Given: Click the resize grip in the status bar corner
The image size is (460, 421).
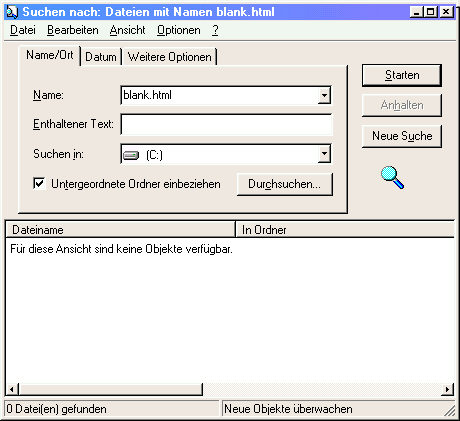Looking at the screenshot, I should [x=450, y=410].
